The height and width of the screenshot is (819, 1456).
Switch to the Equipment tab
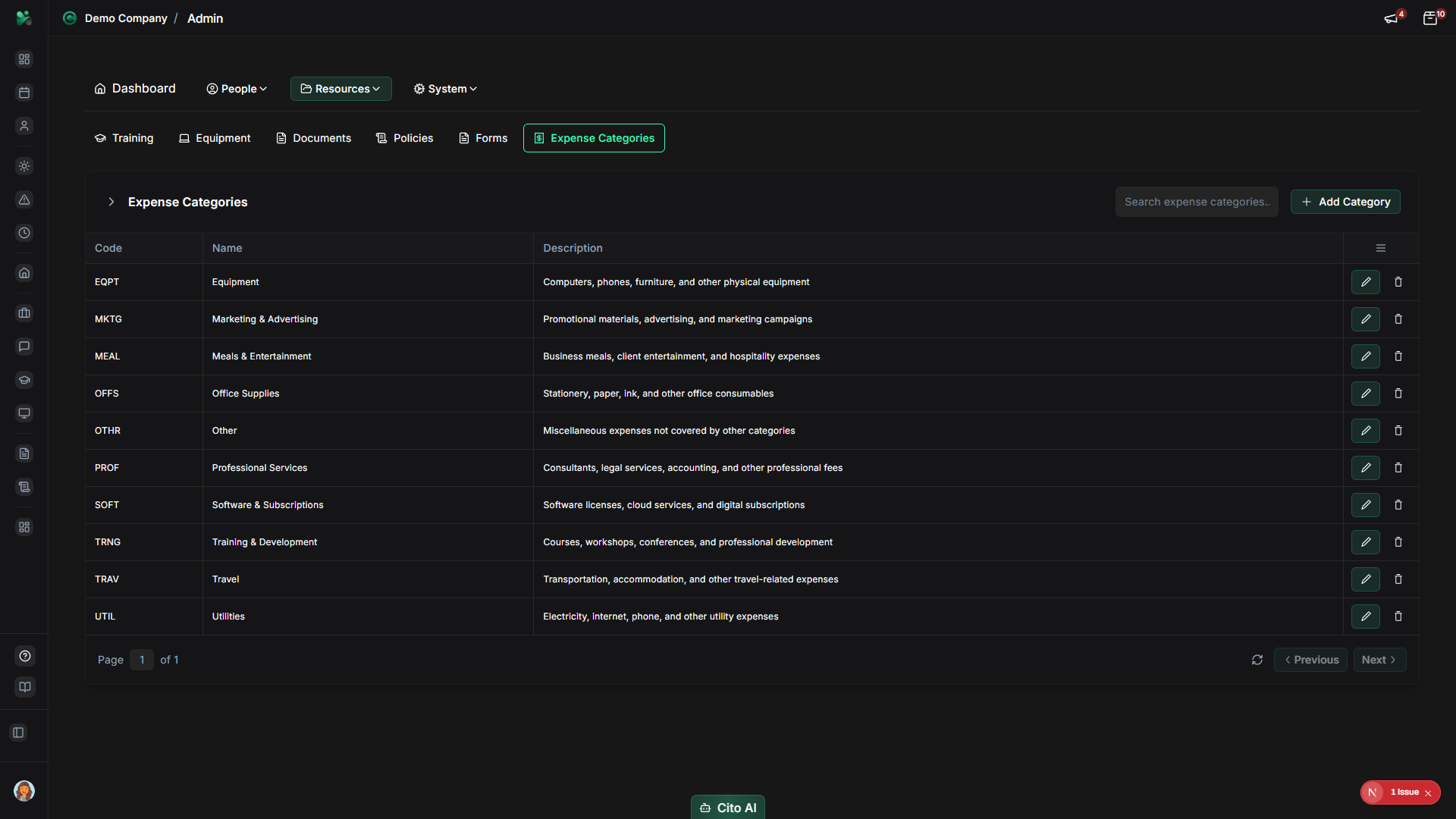pos(215,138)
